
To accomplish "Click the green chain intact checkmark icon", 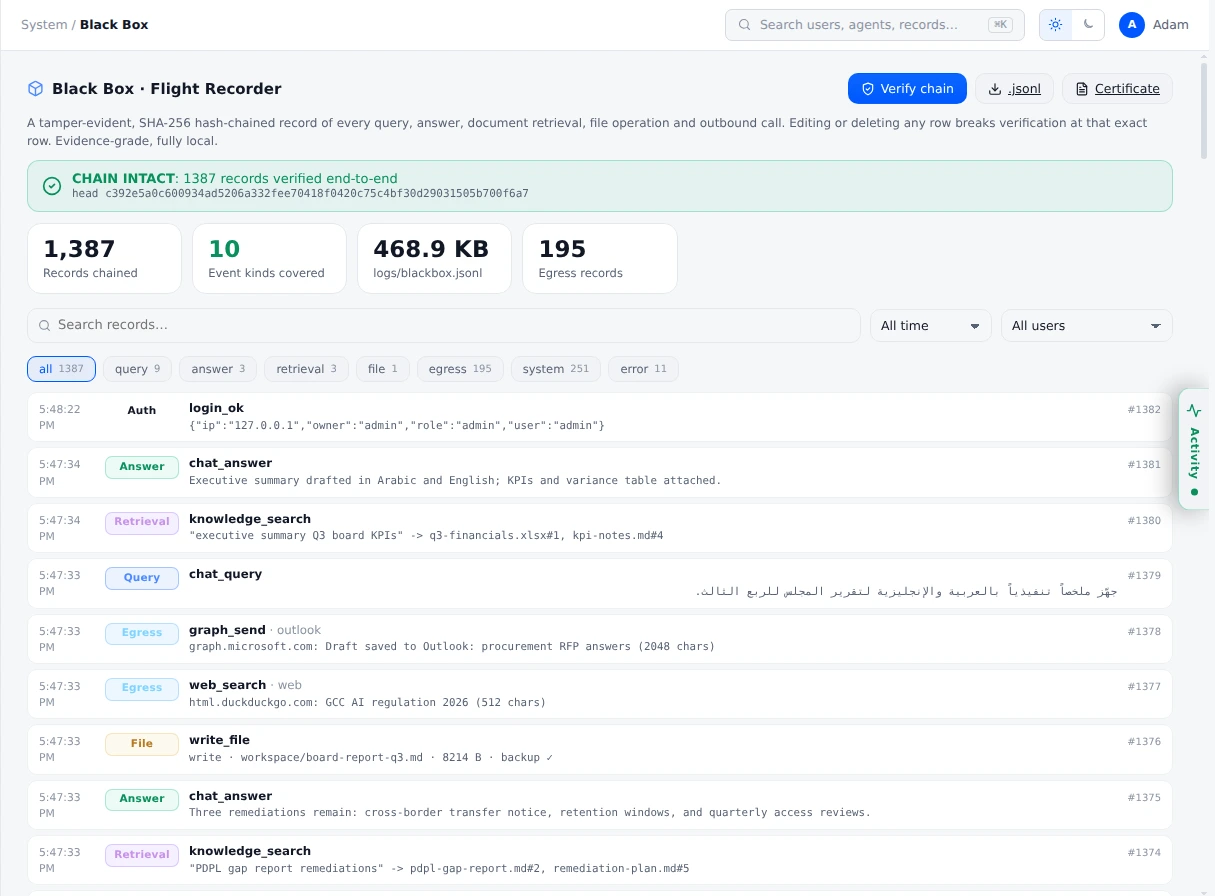I will pos(52,186).
